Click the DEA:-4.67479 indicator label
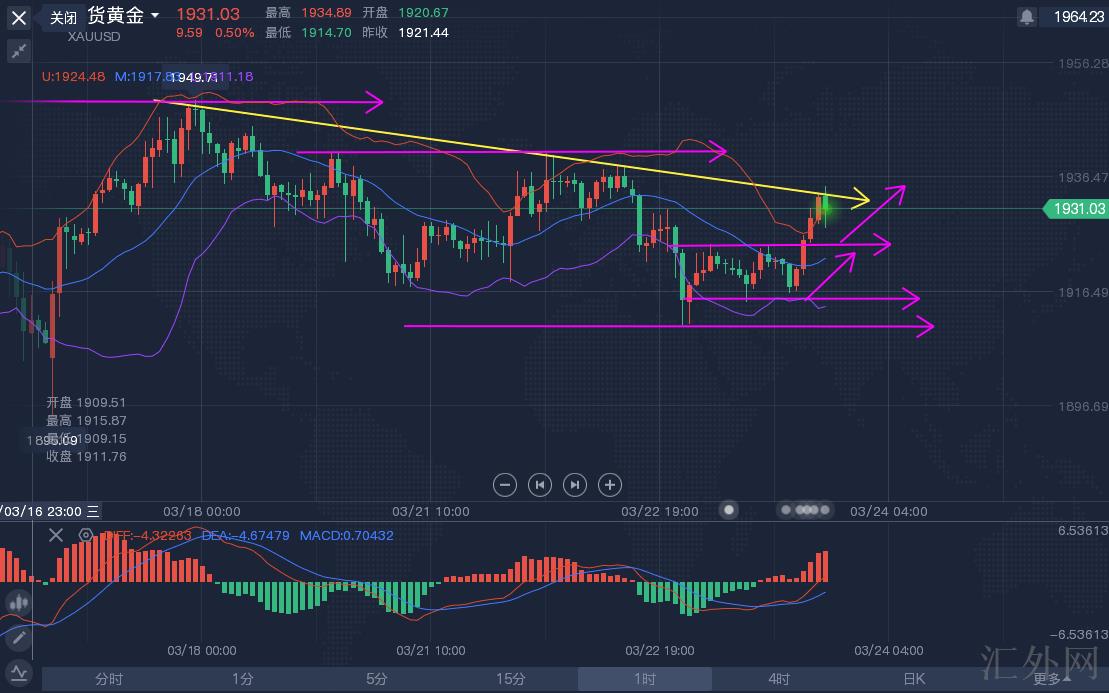Screen dimensions: 1109x693 coord(245,535)
